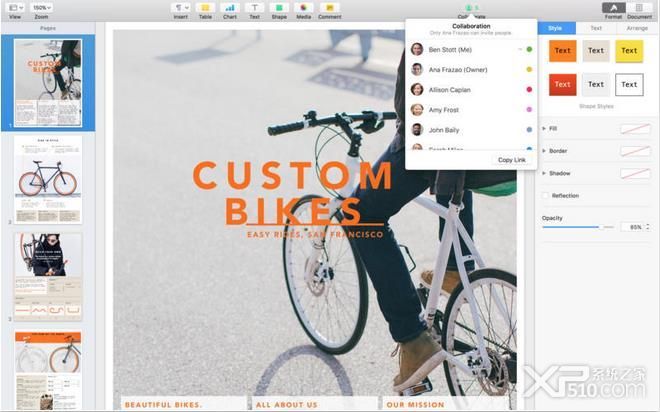Add a text box with Text icon
660x412 pixels.
point(255,8)
